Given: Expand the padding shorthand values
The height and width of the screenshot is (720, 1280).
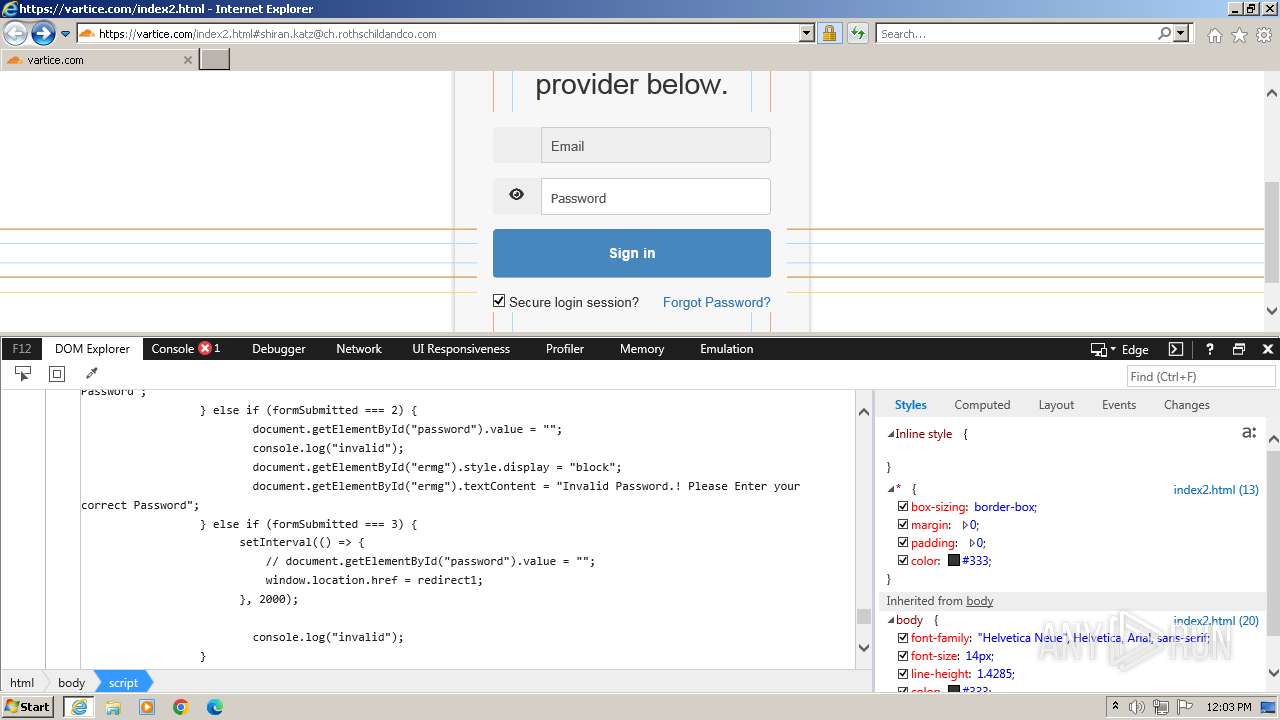Looking at the screenshot, I should (x=972, y=543).
